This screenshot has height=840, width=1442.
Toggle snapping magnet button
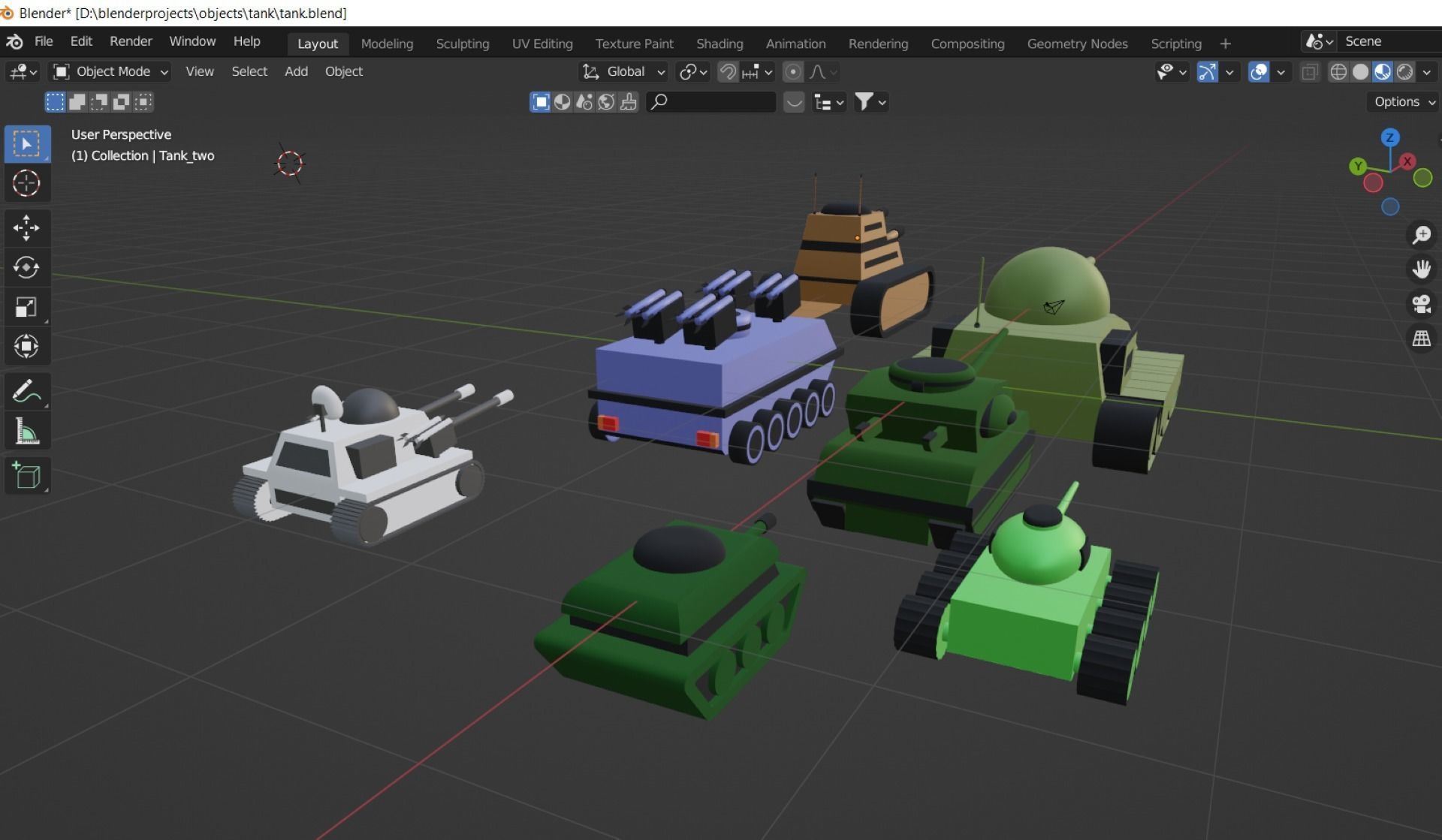pos(727,72)
